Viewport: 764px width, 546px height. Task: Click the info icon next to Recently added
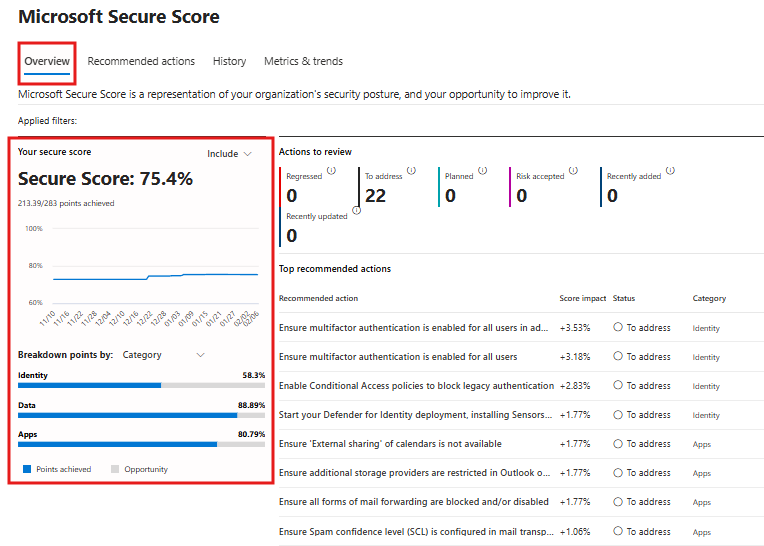(670, 170)
